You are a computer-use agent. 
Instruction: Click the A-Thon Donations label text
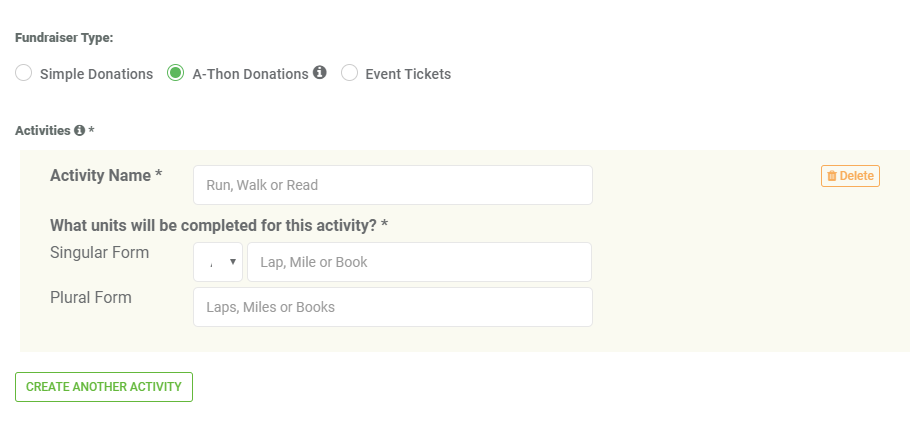coord(250,74)
